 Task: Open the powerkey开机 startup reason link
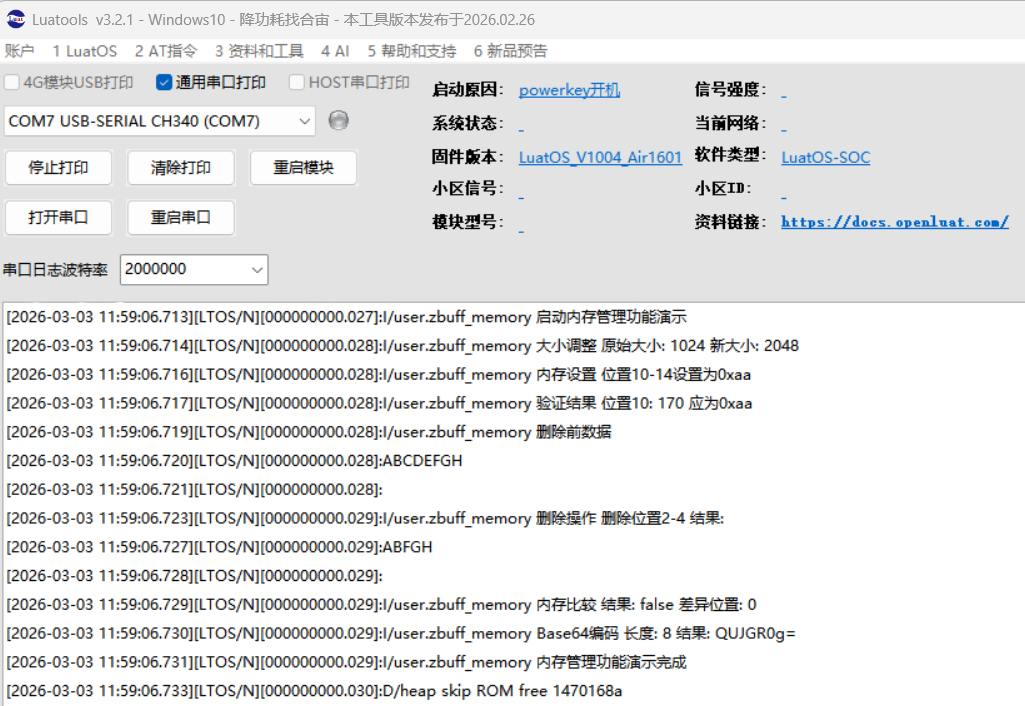[x=569, y=90]
